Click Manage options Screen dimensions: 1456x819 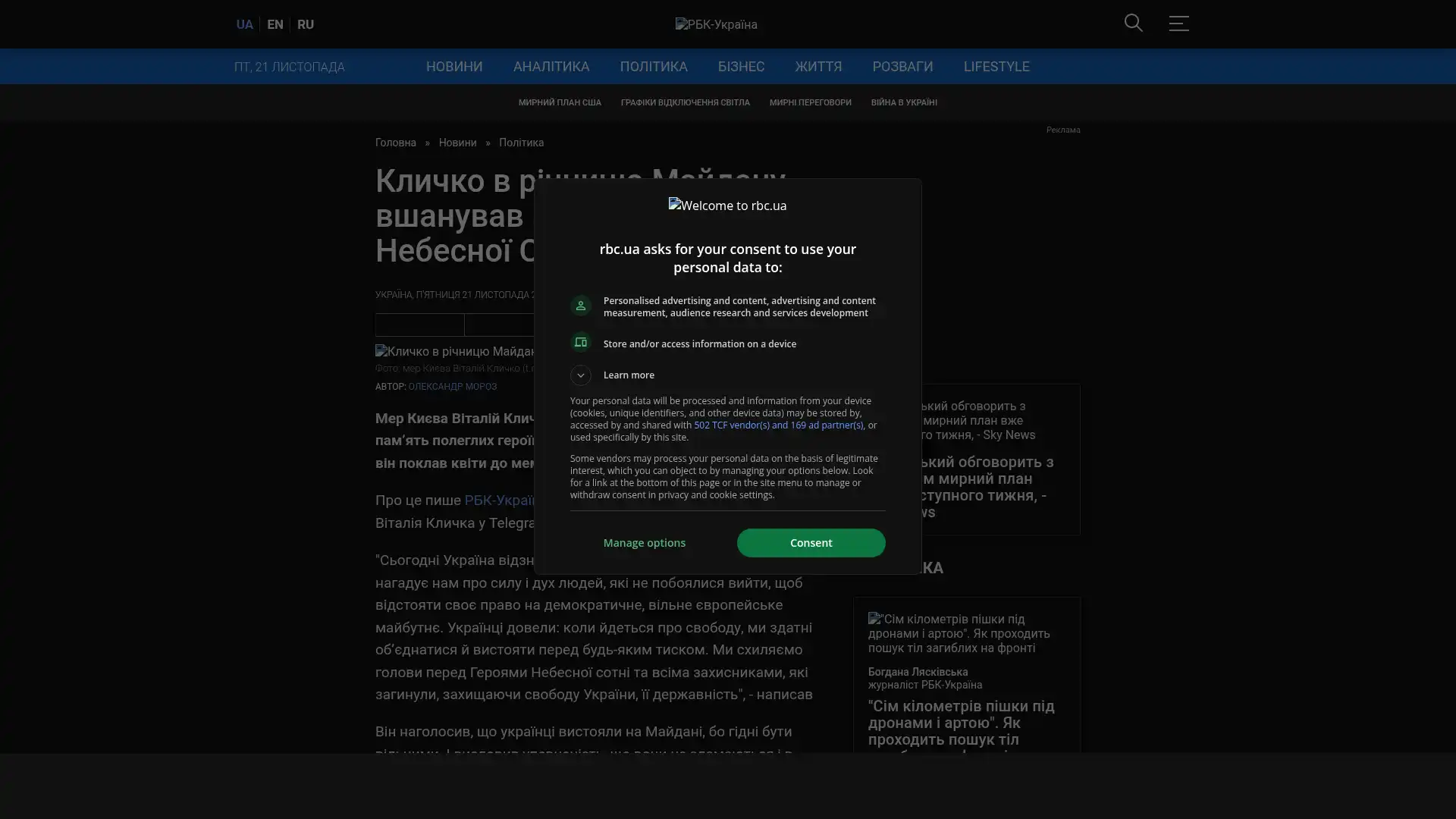coord(644,543)
